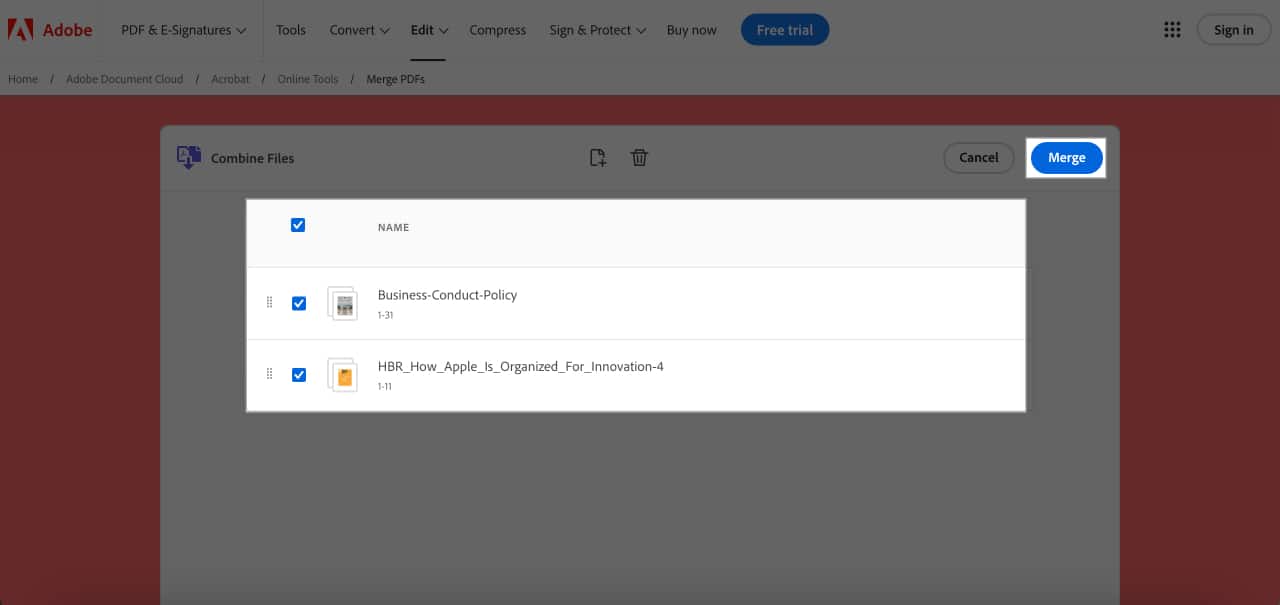Click the trash delete icon
Screen dimensions: 1280x605
point(640,157)
